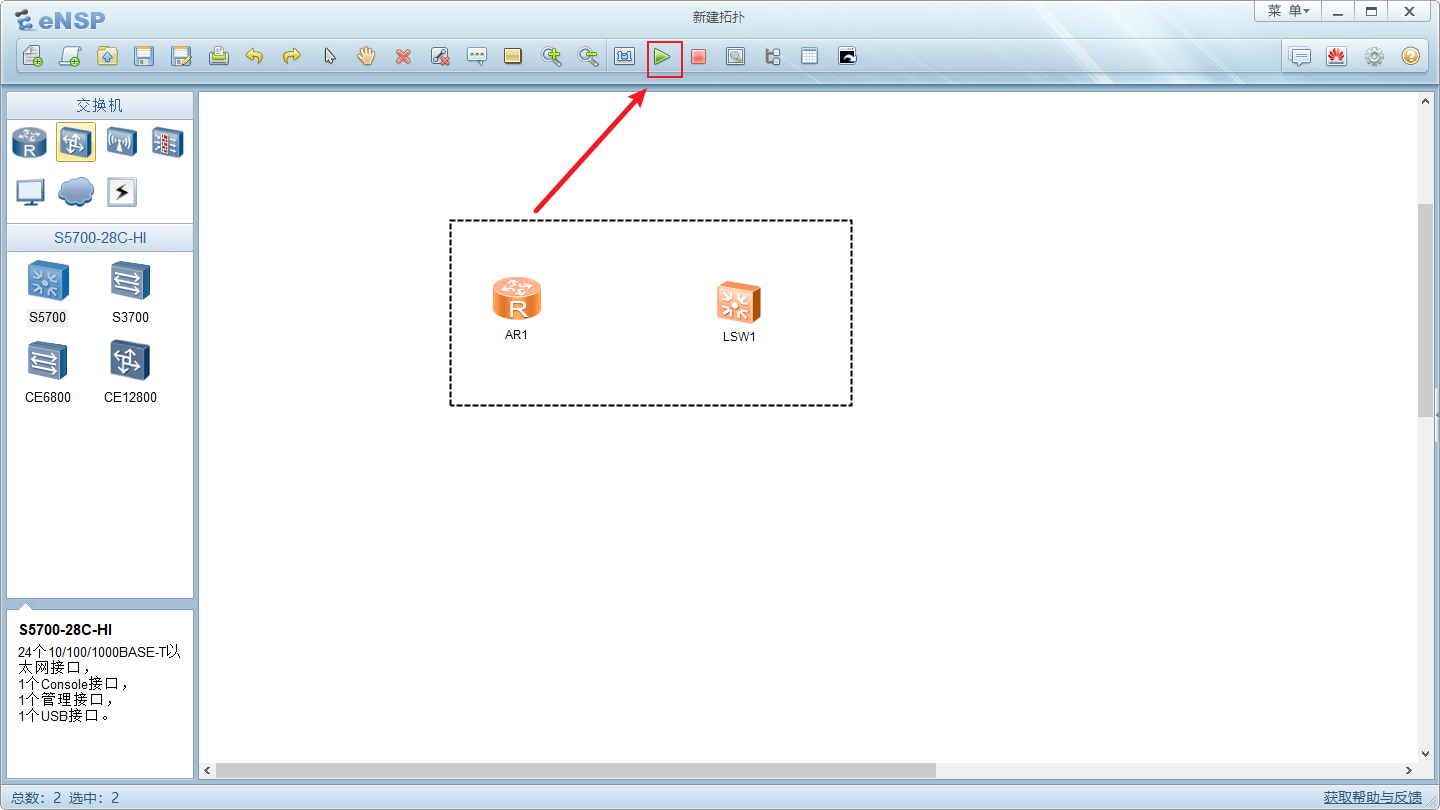Click the scroll-up arrow of the canvas
This screenshot has width=1440, height=810.
coord(1426,100)
